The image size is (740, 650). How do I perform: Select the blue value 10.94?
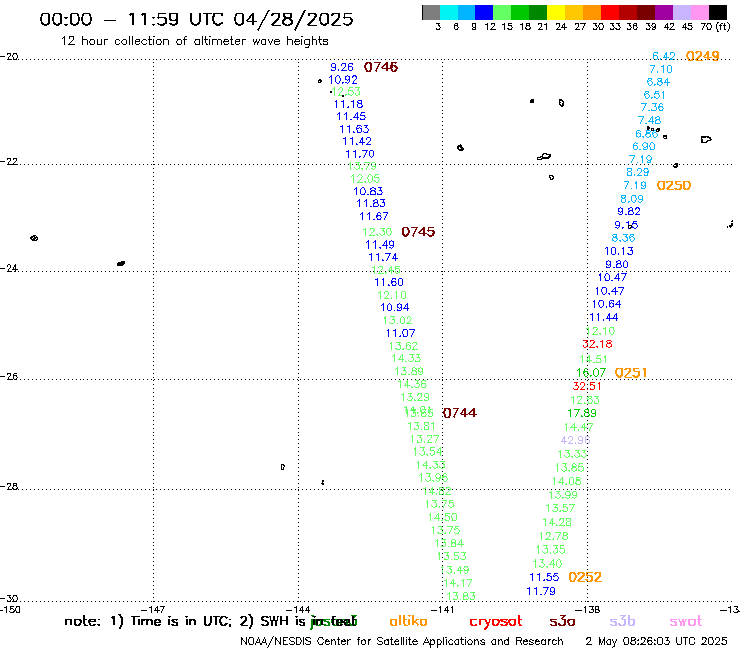pyautogui.click(x=395, y=307)
